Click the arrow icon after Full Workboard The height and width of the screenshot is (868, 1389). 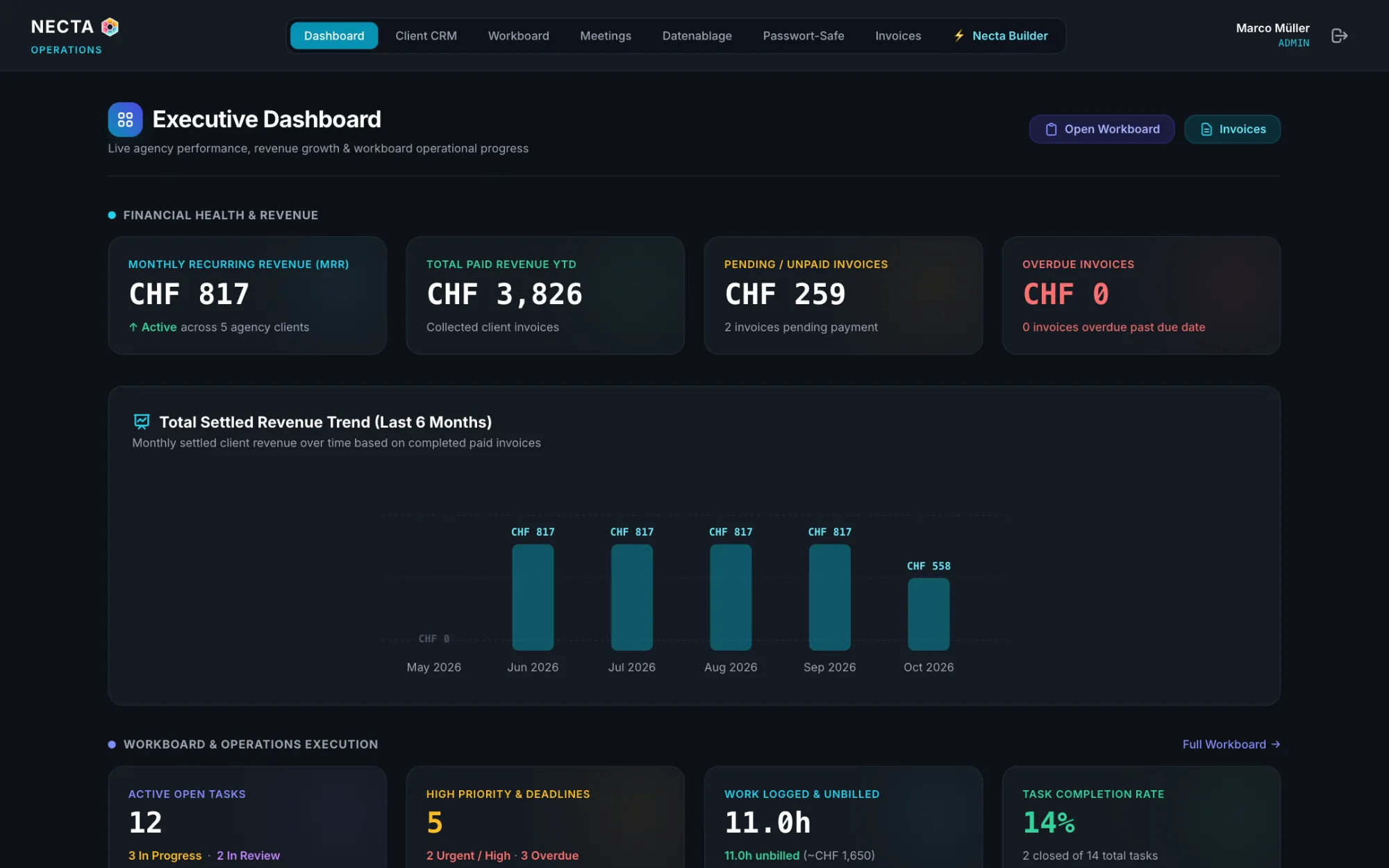tap(1276, 744)
